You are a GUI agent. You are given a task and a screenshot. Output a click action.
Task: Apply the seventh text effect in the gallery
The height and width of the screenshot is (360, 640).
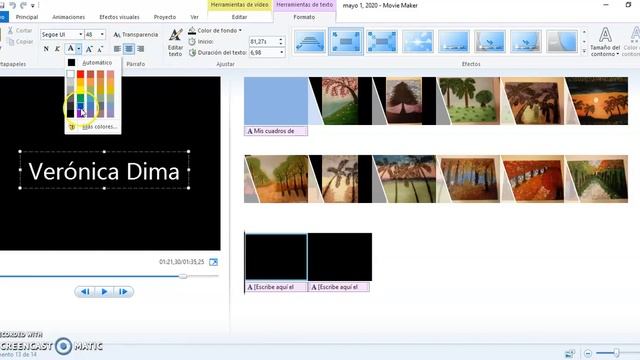click(526, 41)
